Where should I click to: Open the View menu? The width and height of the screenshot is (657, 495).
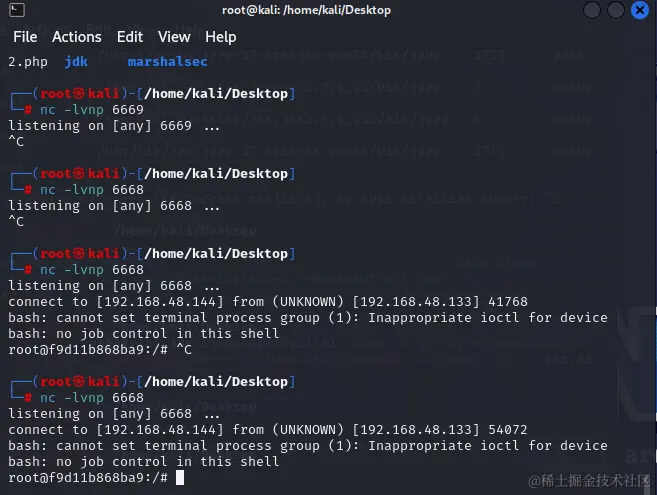click(174, 37)
